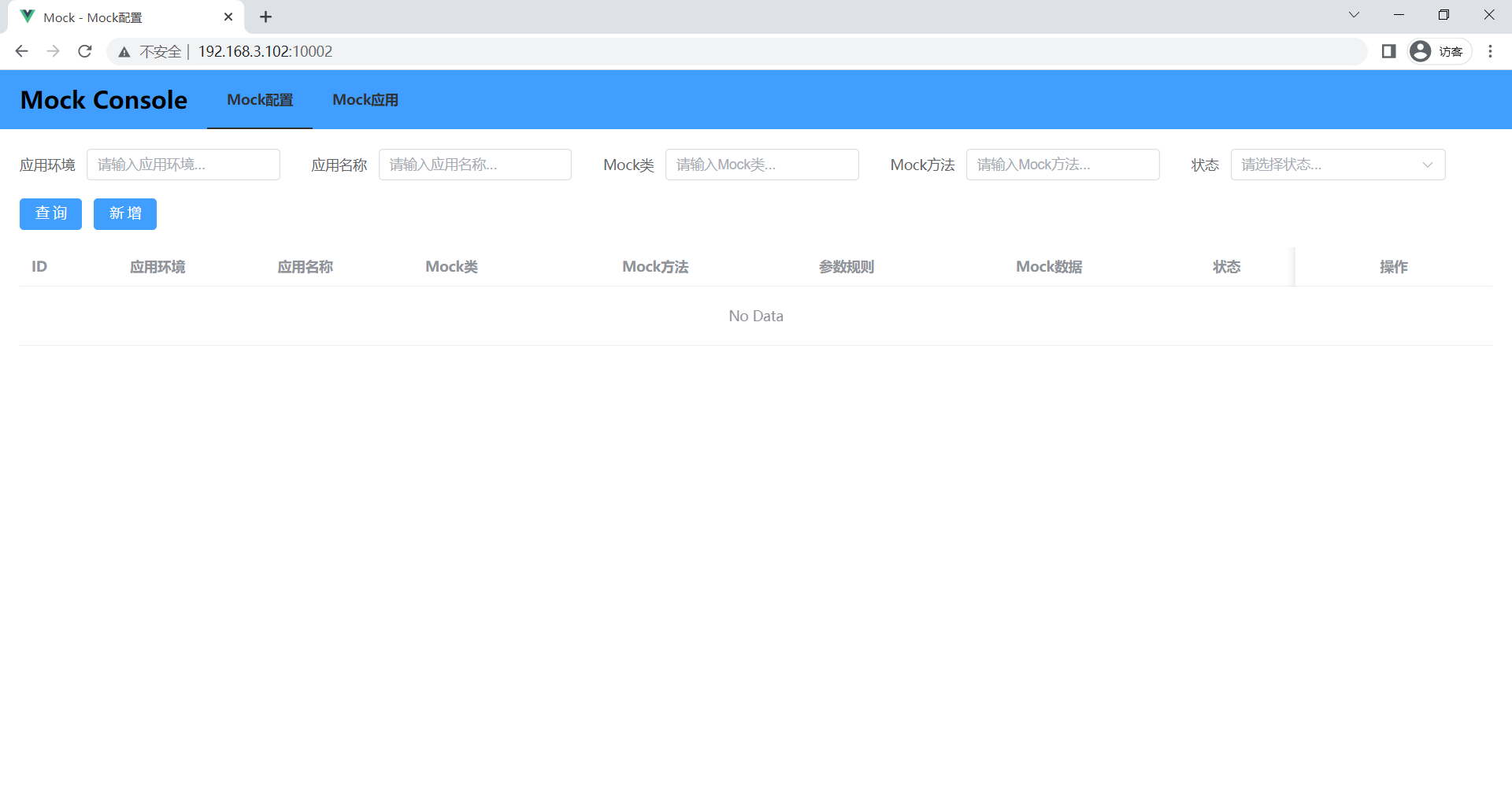Viewport: 1512px width, 811px height.
Task: Click the 应用环境 column header
Action: click(x=157, y=267)
